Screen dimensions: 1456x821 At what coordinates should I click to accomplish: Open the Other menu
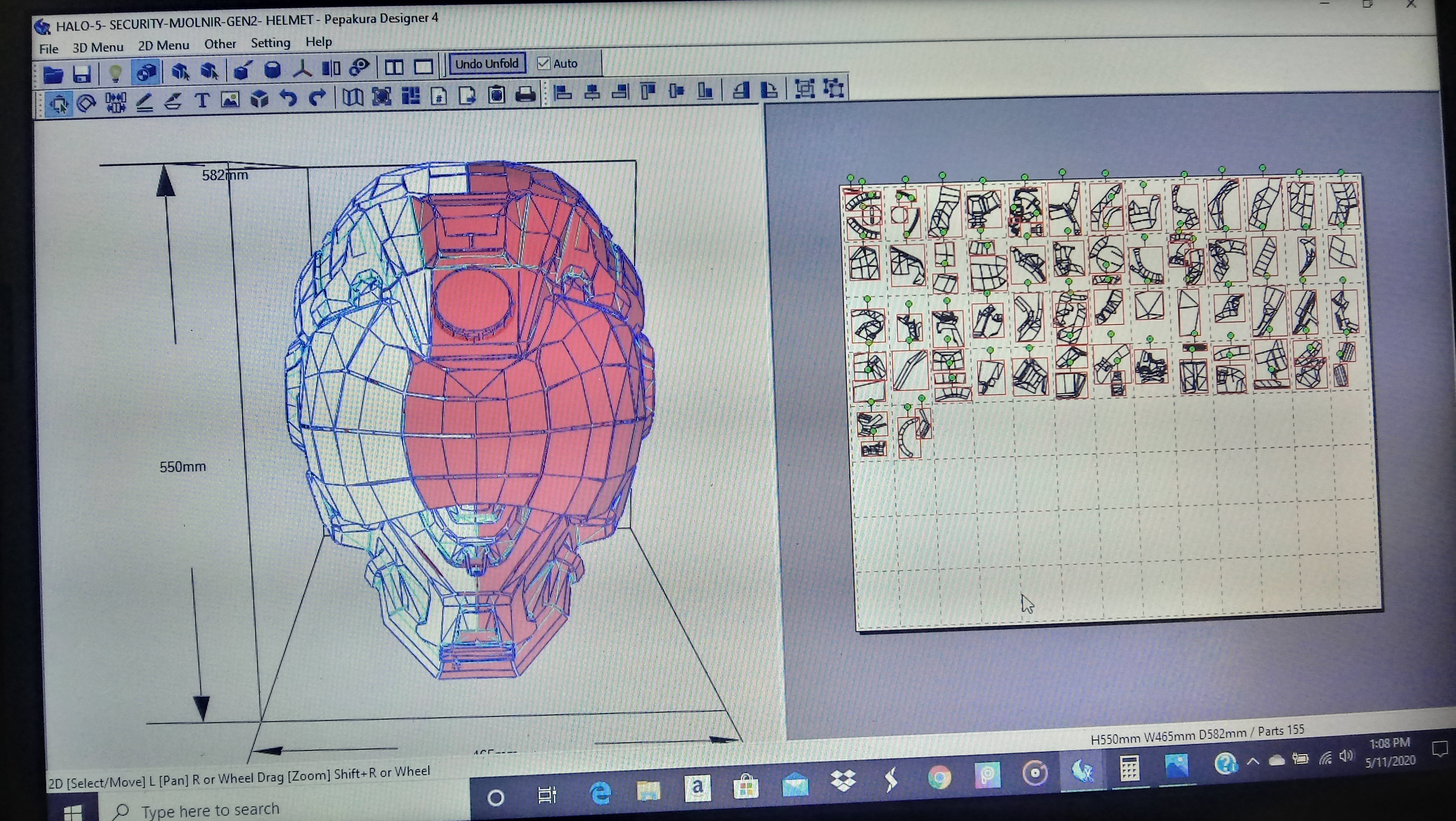pos(220,44)
